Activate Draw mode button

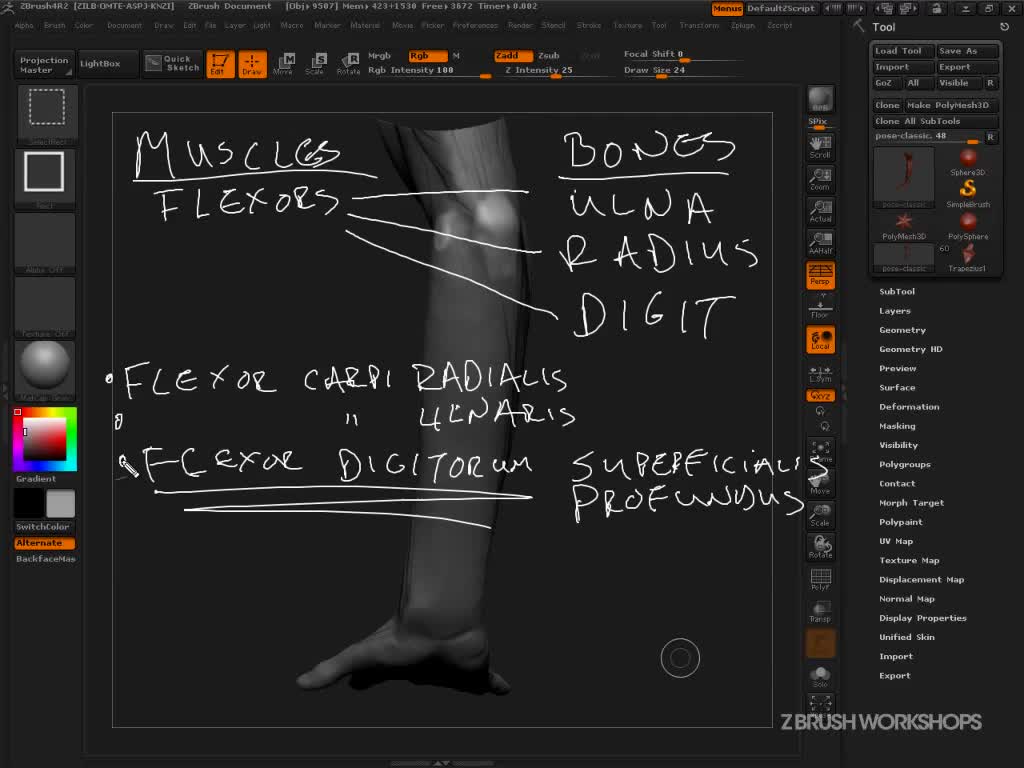pos(252,64)
